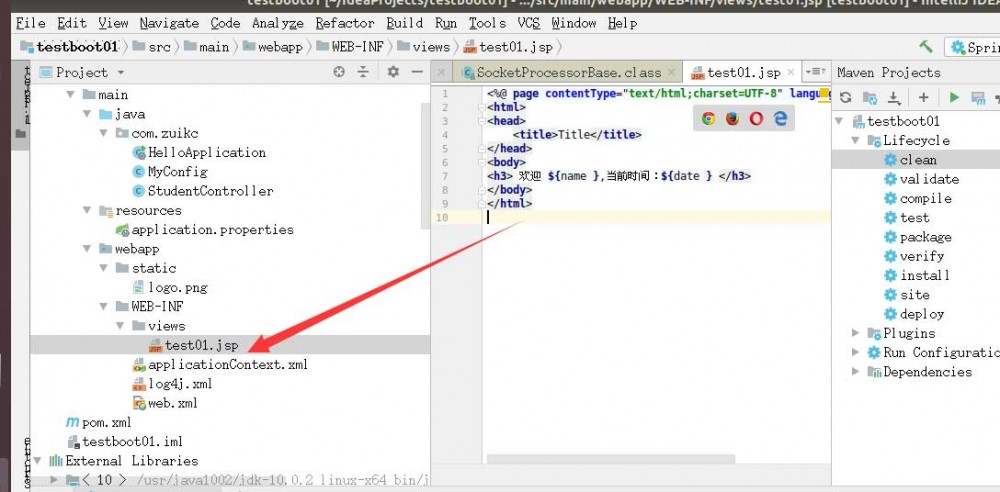Open preview in Firefox browser icon
The width and height of the screenshot is (1000, 492).
coord(732,118)
